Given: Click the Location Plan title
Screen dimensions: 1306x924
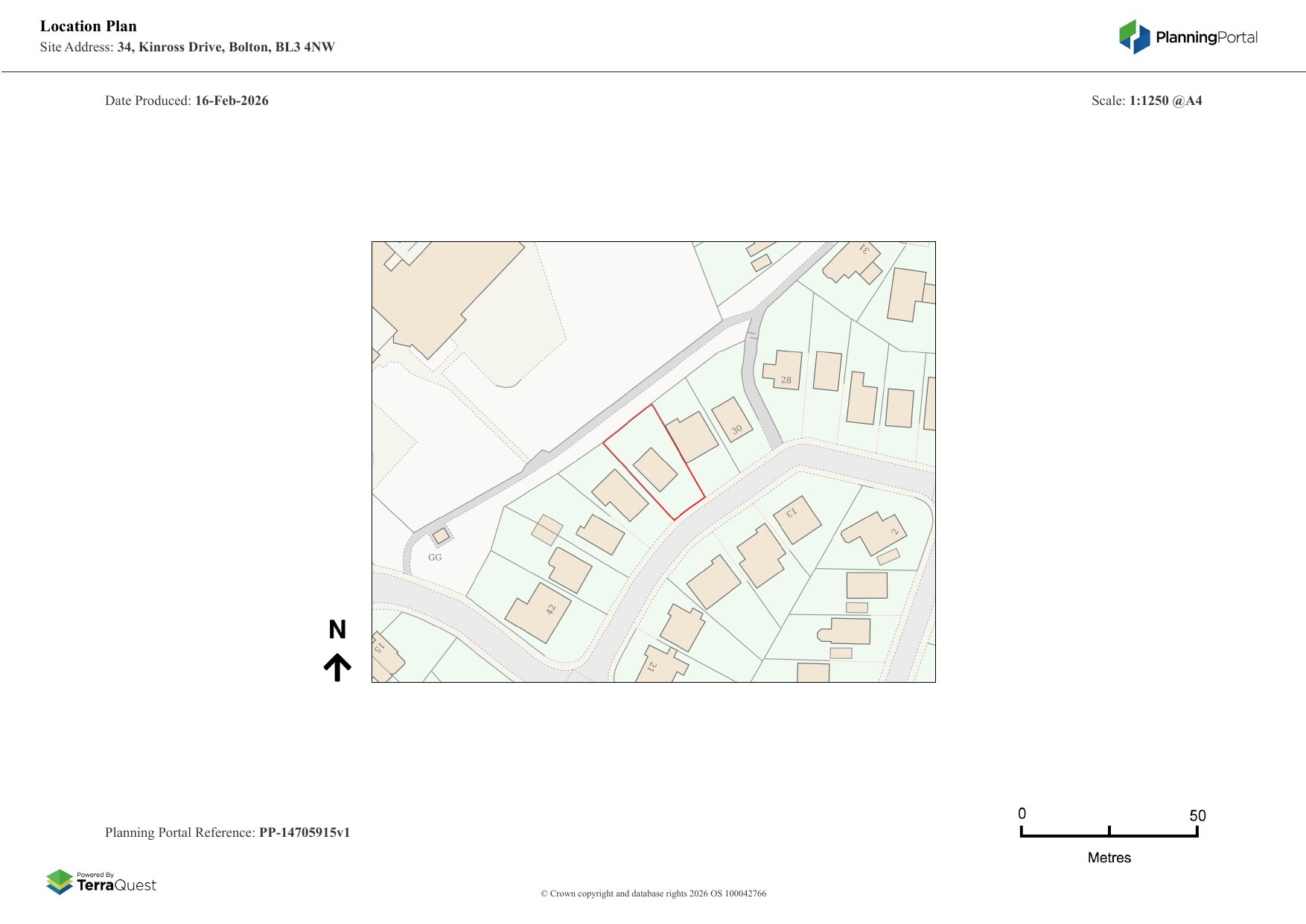Looking at the screenshot, I should coord(89,26).
